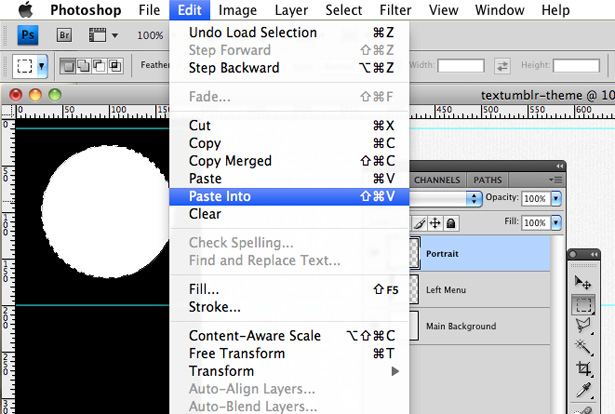Image resolution: width=615 pixels, height=414 pixels.
Task: Open the layers panel options menu
Action: point(555,180)
